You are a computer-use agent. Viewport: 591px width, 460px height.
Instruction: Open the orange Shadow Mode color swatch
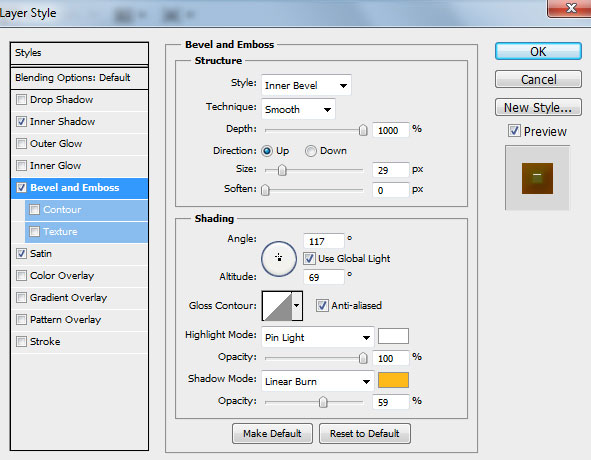[x=393, y=380]
